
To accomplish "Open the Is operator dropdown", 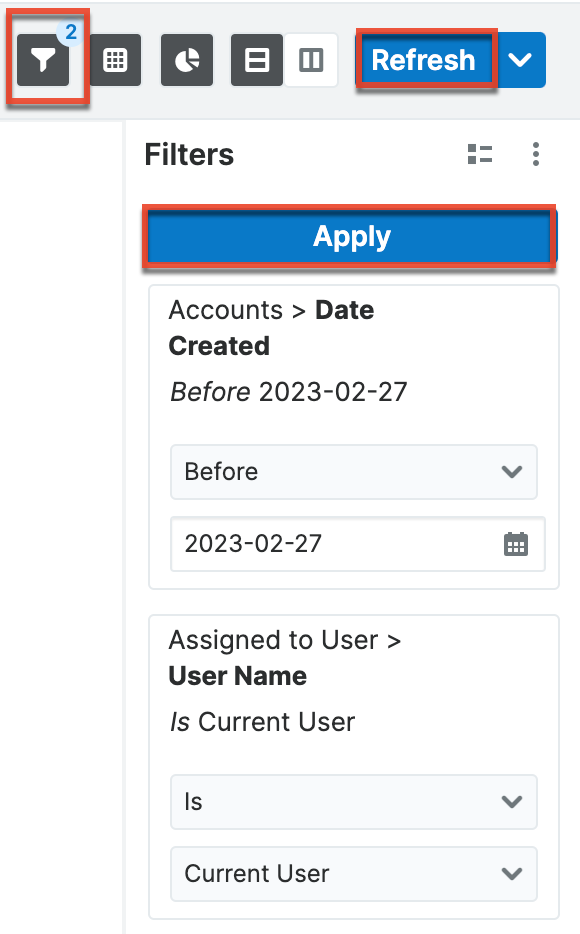I will click(353, 802).
